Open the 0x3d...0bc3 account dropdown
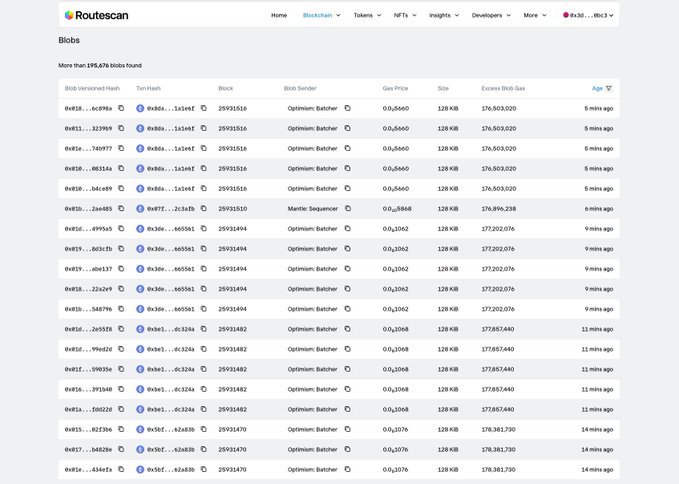The width and height of the screenshot is (679, 484). click(x=588, y=15)
